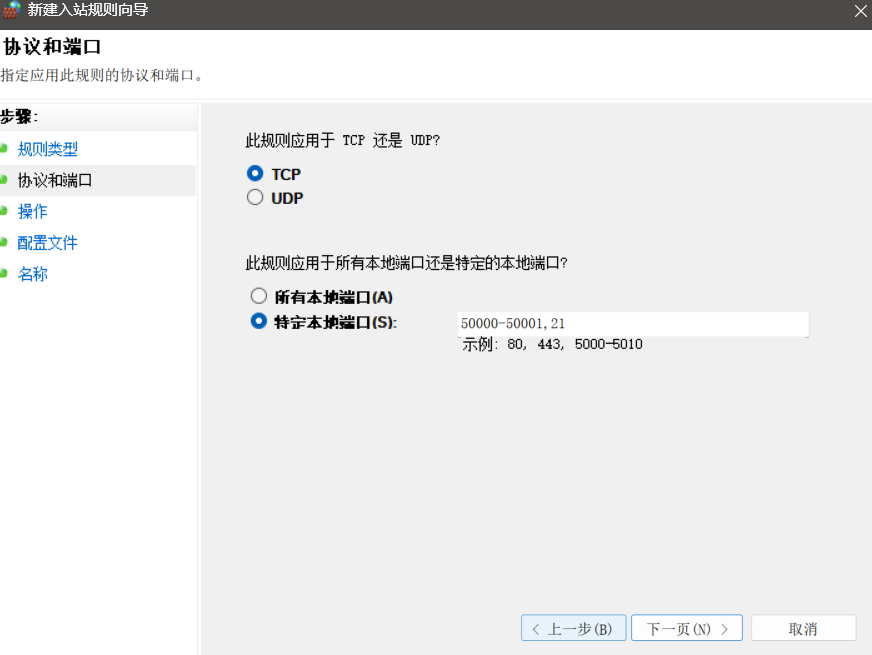The width and height of the screenshot is (872, 655).
Task: Choose 特定本地端口(S) option
Action: point(259,322)
